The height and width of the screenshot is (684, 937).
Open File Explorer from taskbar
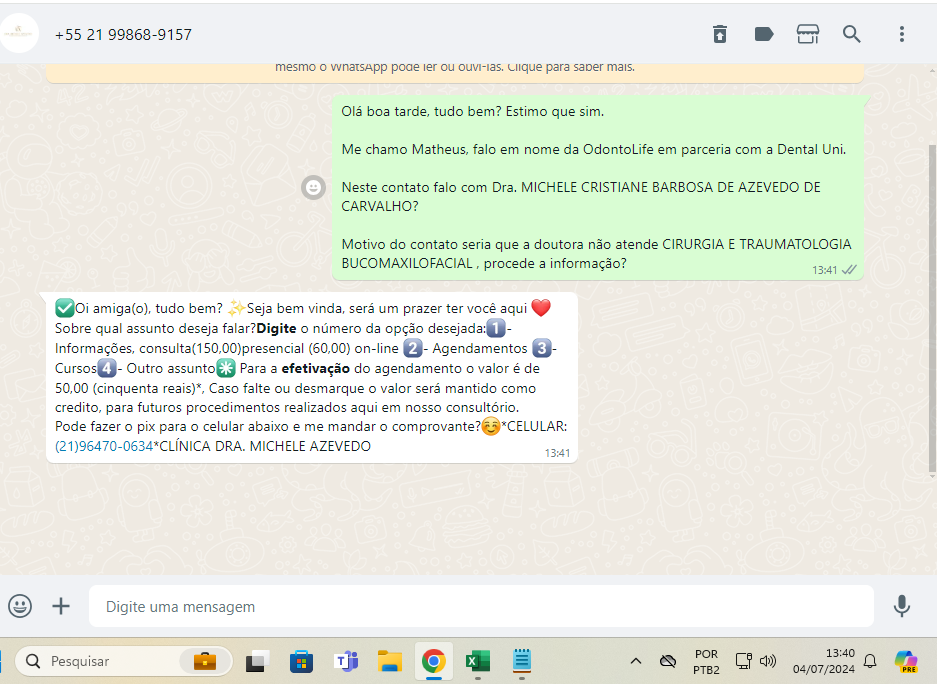[390, 661]
